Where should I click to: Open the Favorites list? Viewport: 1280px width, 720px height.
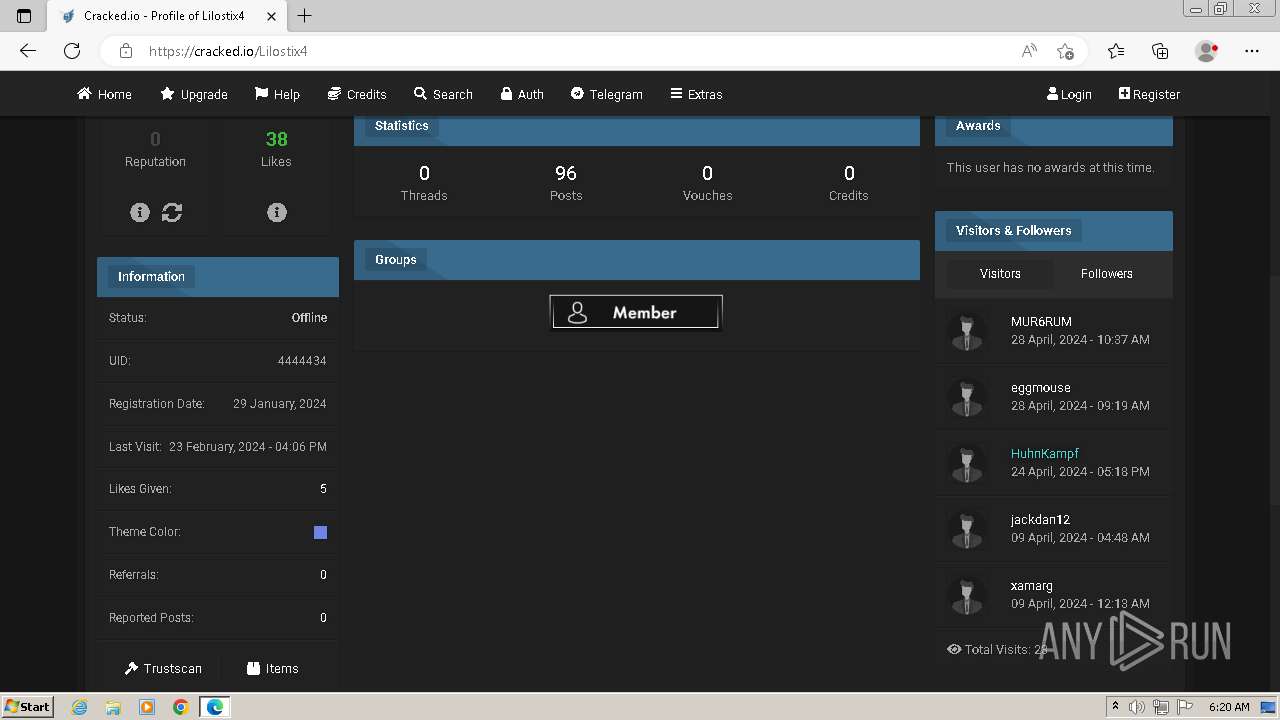[1116, 51]
